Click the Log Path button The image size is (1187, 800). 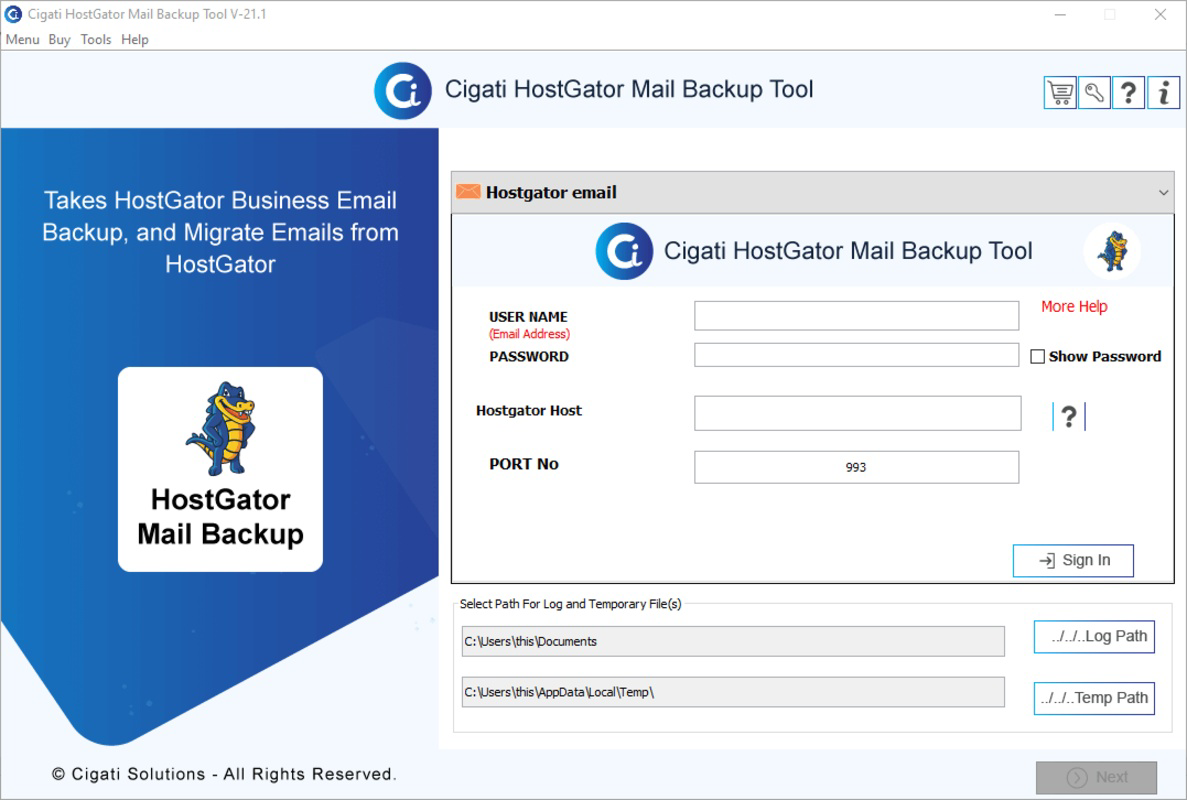[x=1093, y=636]
